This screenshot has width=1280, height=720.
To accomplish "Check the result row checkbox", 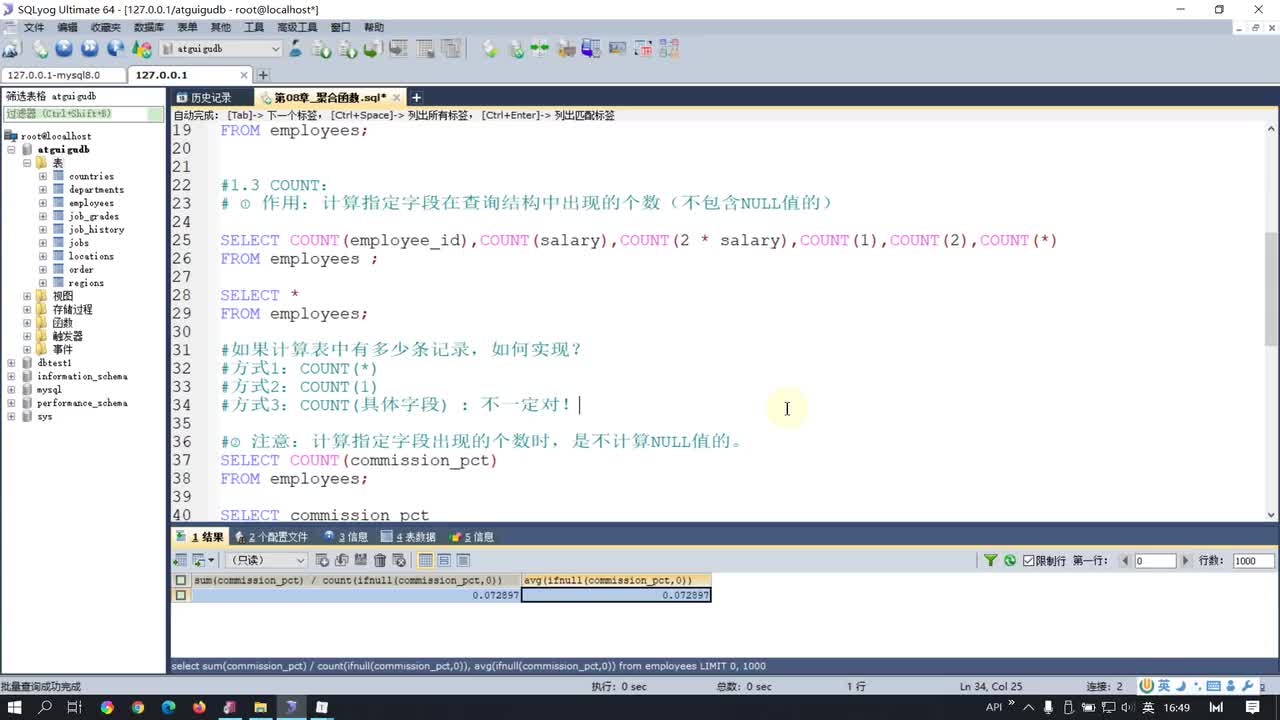I will pos(181,595).
